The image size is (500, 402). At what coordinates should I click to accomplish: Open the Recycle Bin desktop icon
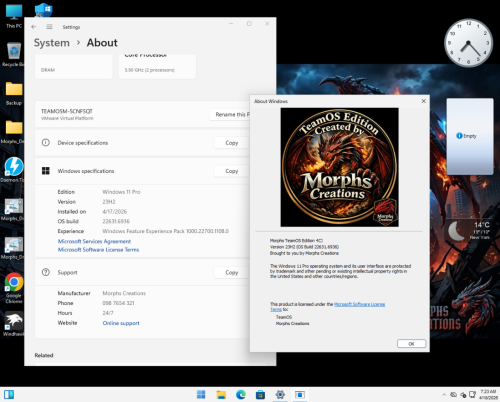click(13, 54)
